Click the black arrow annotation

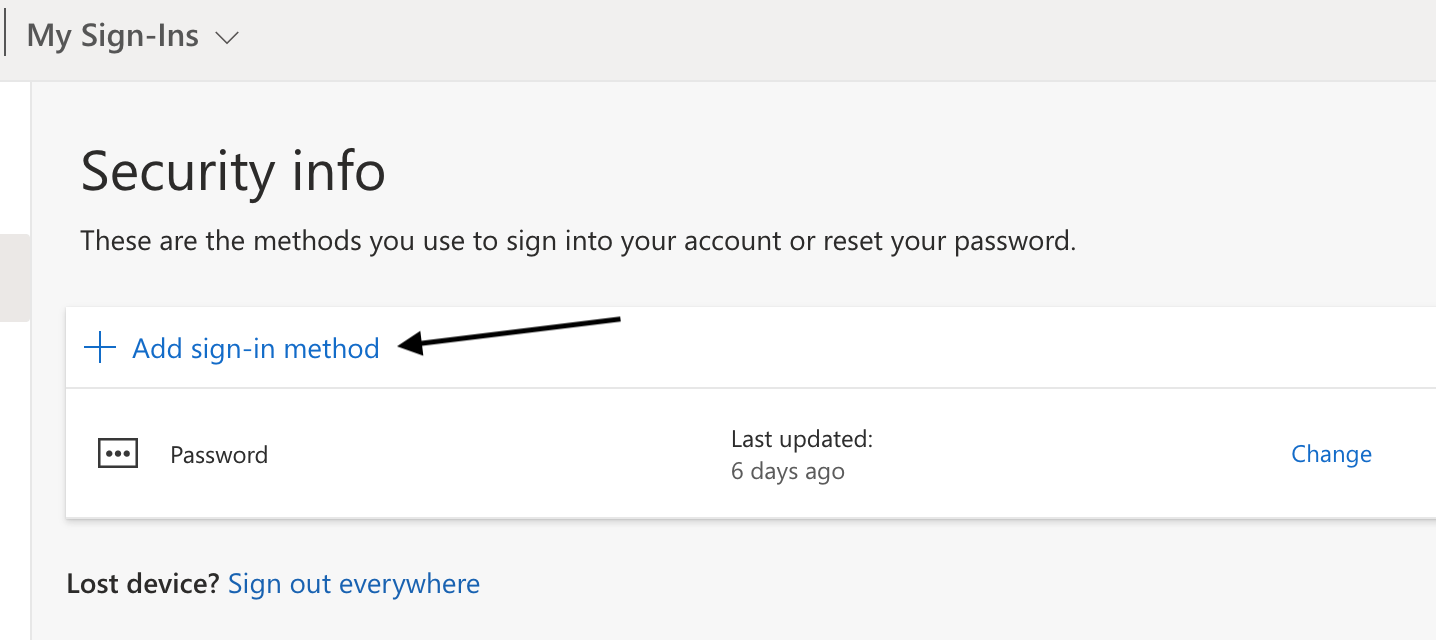[510, 333]
